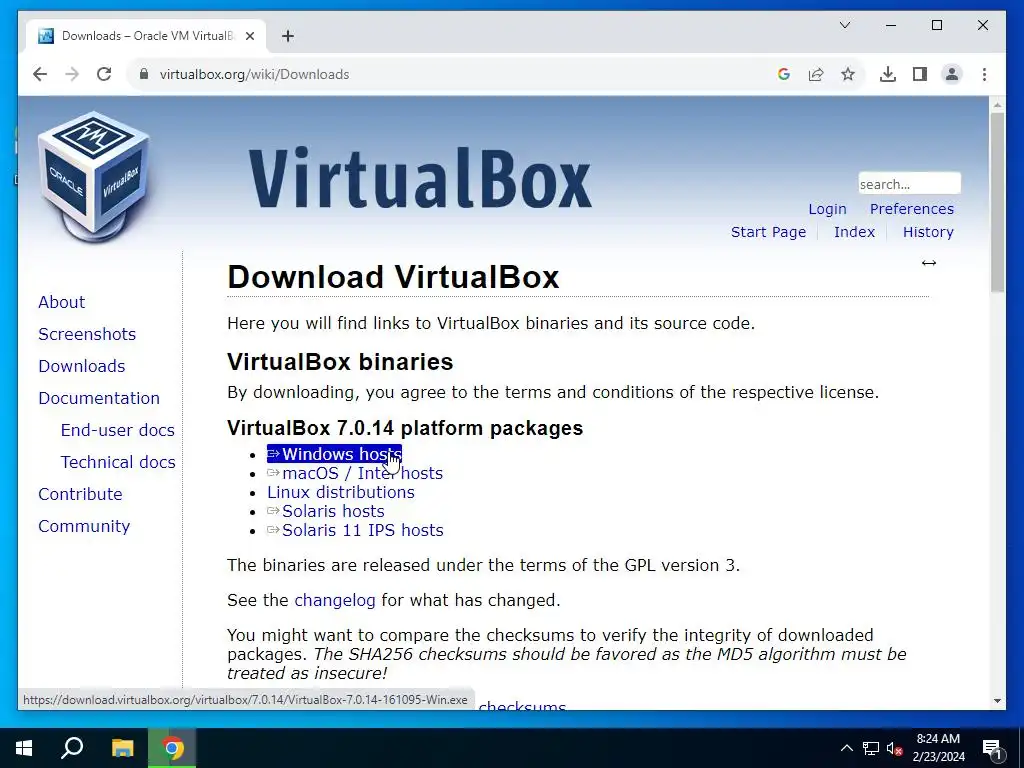1024x768 pixels.
Task: Click the page vertical scrollbar thumb
Action: click(997, 202)
